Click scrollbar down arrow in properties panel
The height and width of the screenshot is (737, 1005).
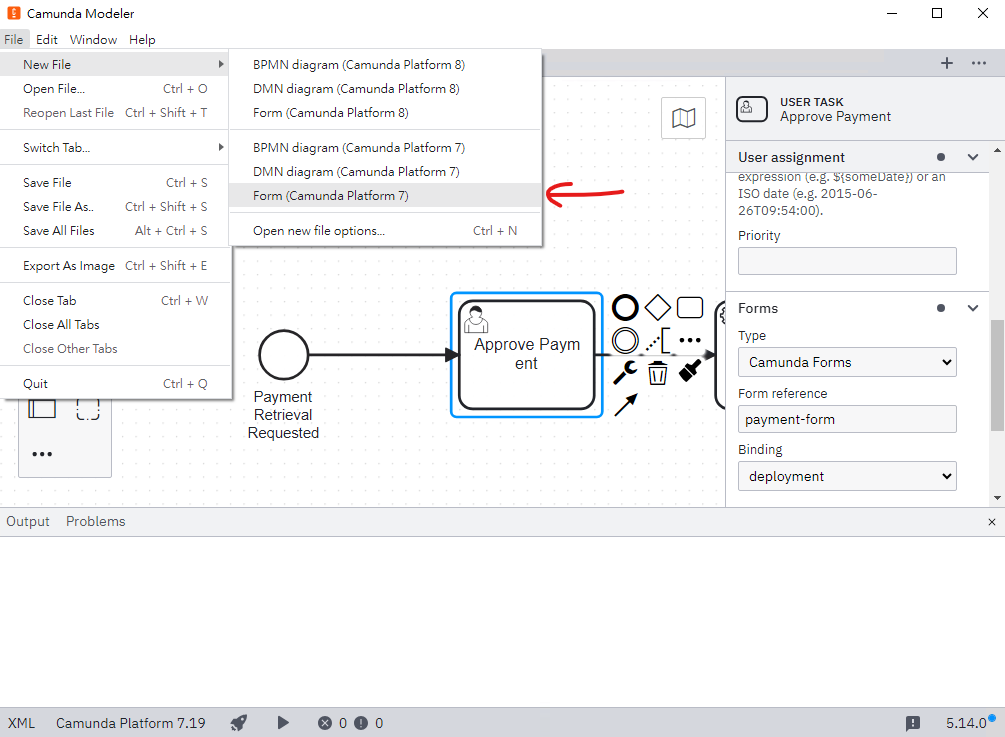(997, 498)
